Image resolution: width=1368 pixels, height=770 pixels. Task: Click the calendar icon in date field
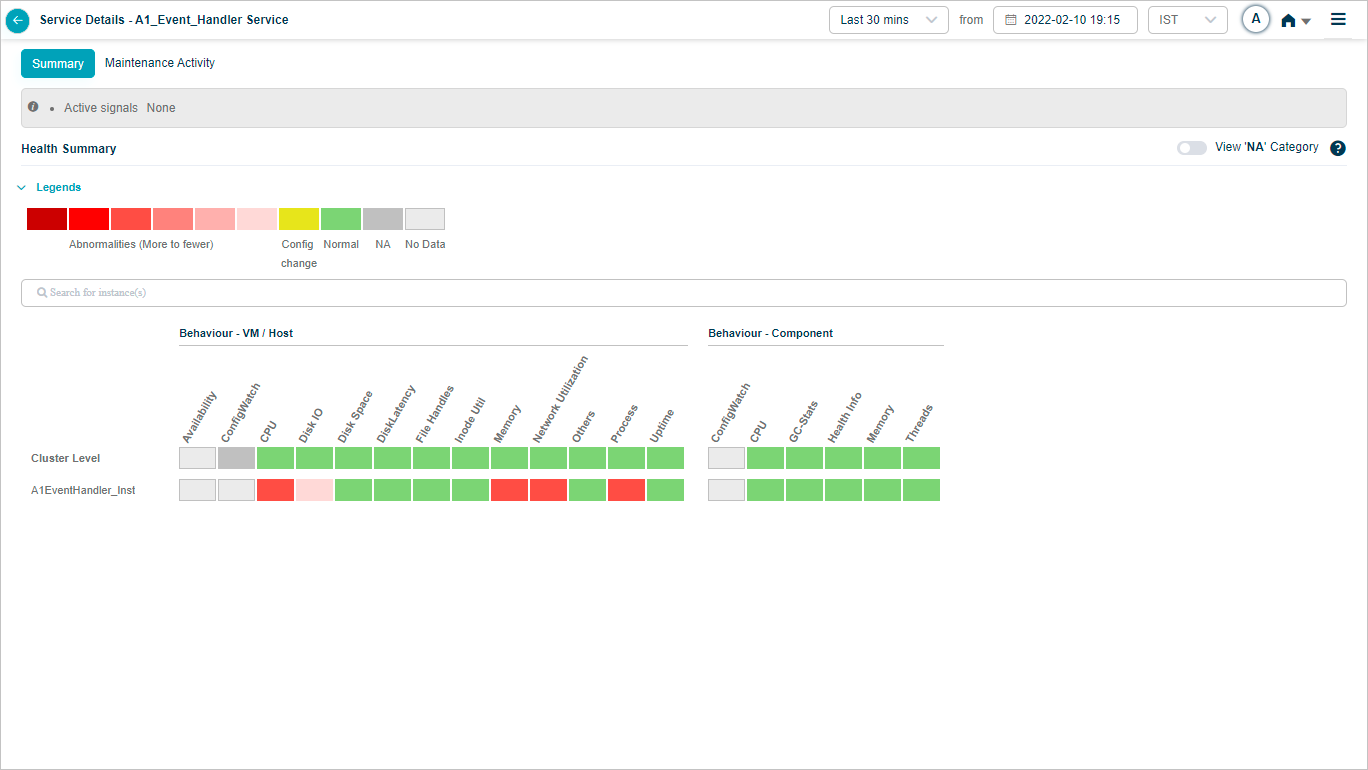tap(1010, 20)
